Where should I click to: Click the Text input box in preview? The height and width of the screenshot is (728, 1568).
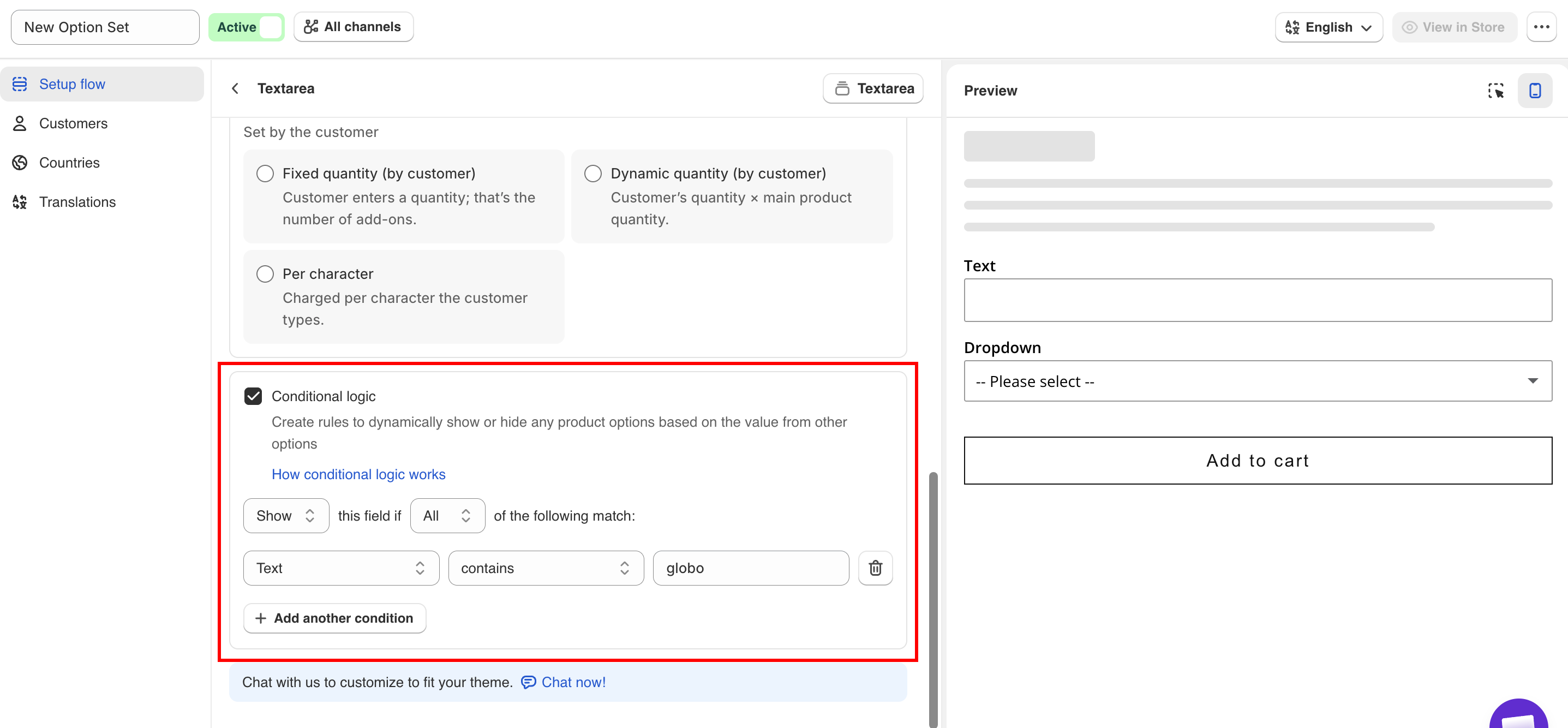pyautogui.click(x=1258, y=300)
